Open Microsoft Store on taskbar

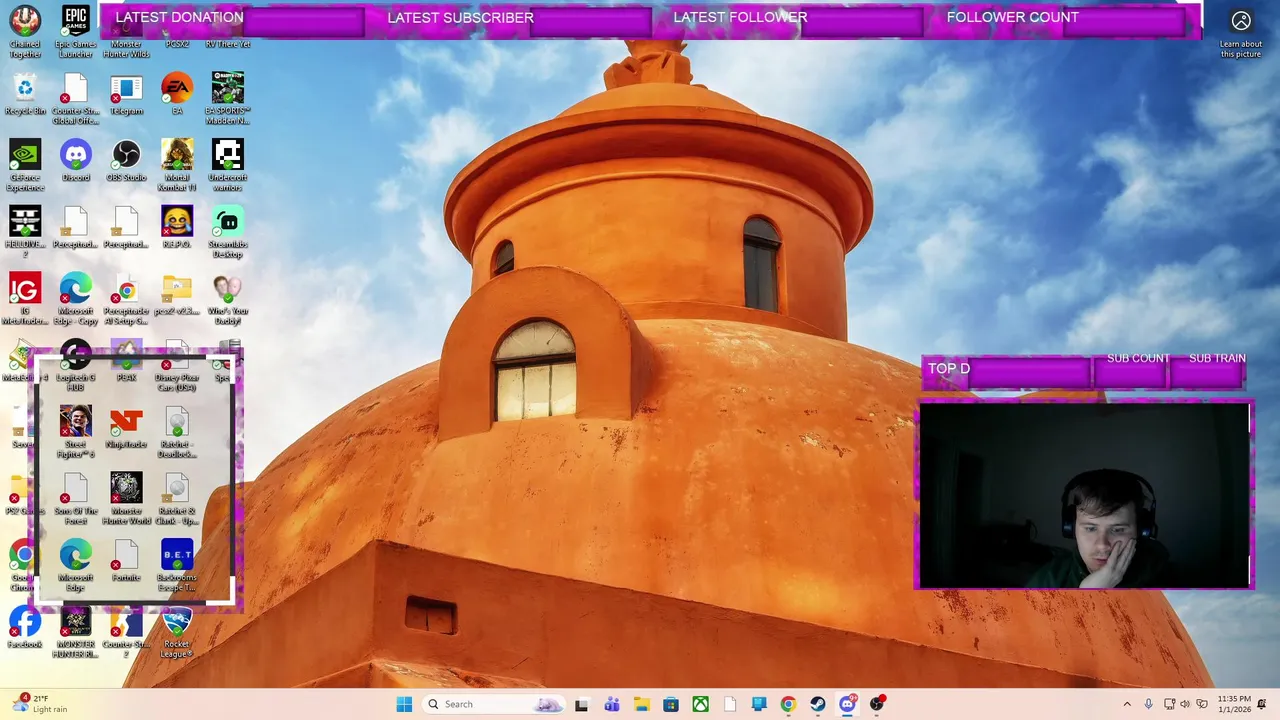click(x=670, y=704)
